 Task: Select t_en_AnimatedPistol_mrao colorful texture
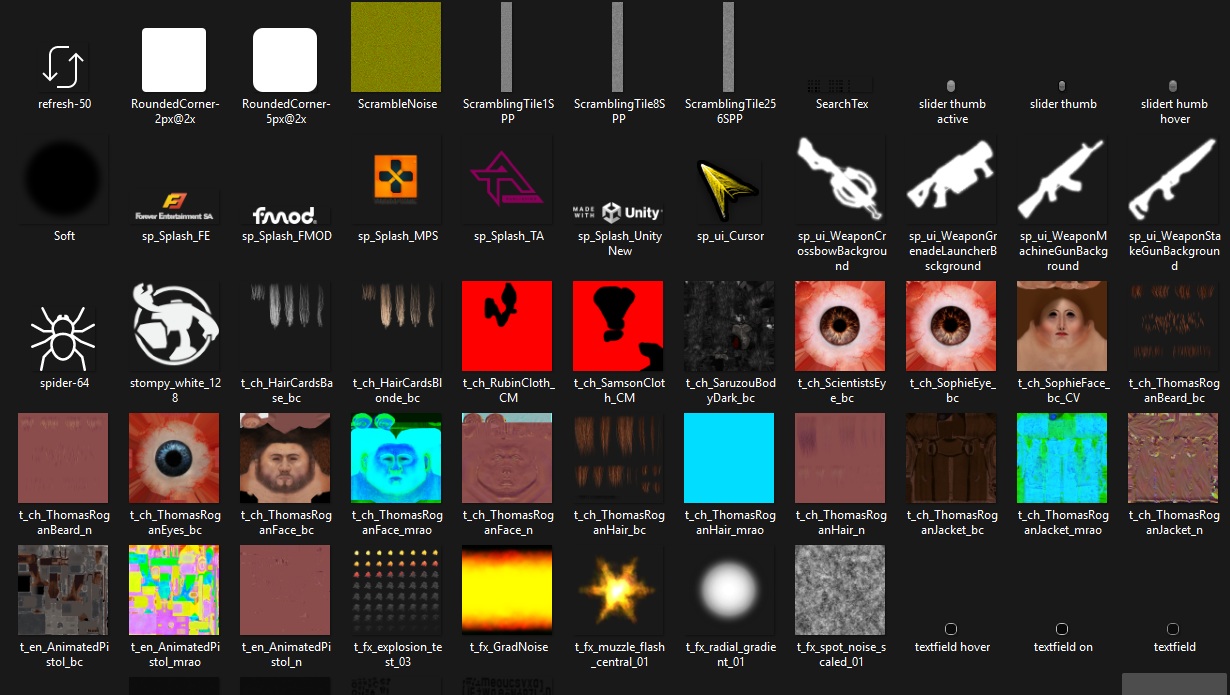click(175, 590)
